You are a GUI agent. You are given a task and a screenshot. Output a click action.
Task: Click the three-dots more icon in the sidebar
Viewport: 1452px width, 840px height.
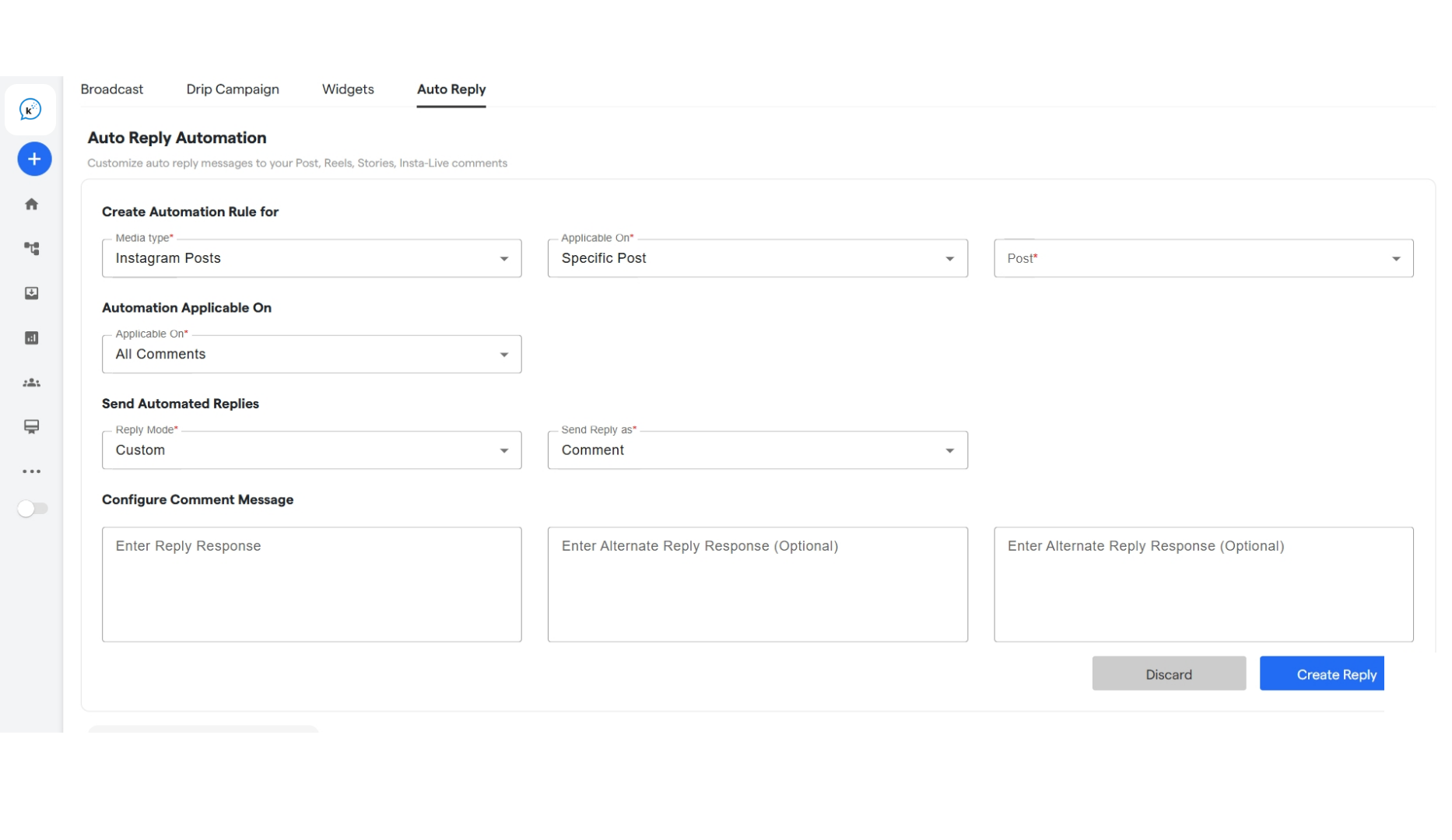coord(32,471)
